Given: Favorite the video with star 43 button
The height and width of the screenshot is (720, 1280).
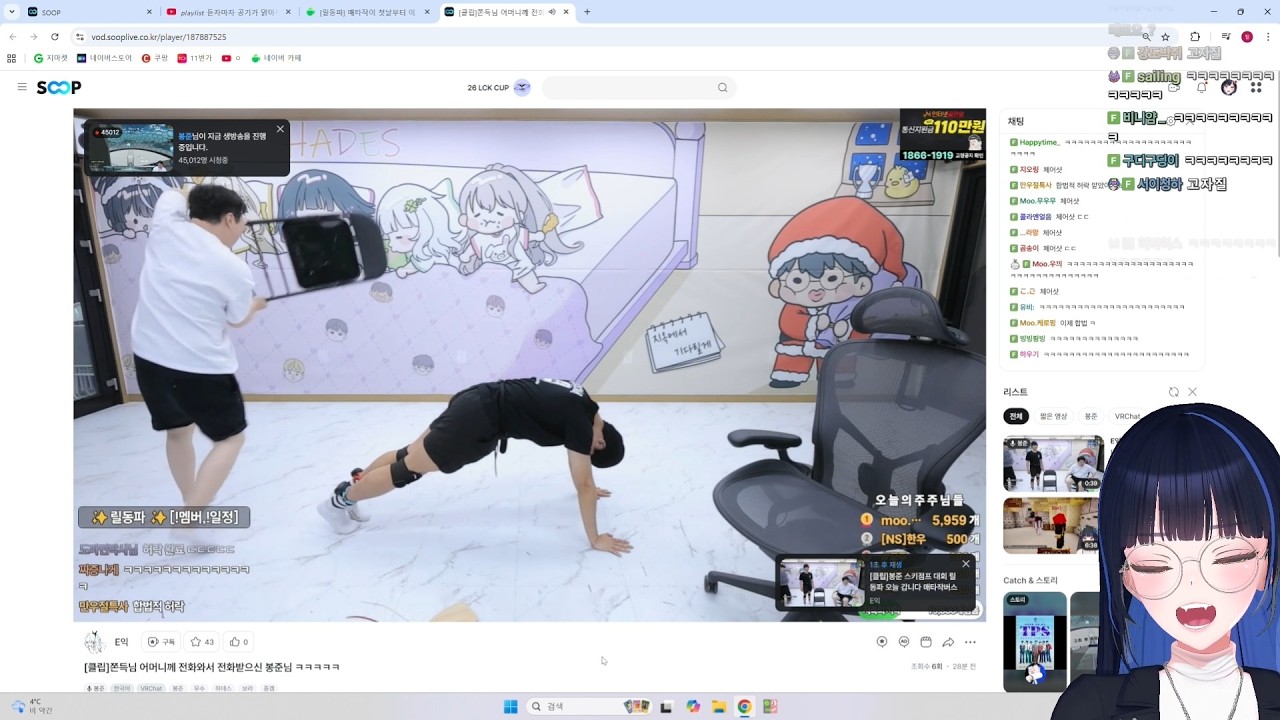Looking at the screenshot, I should pyautogui.click(x=202, y=642).
